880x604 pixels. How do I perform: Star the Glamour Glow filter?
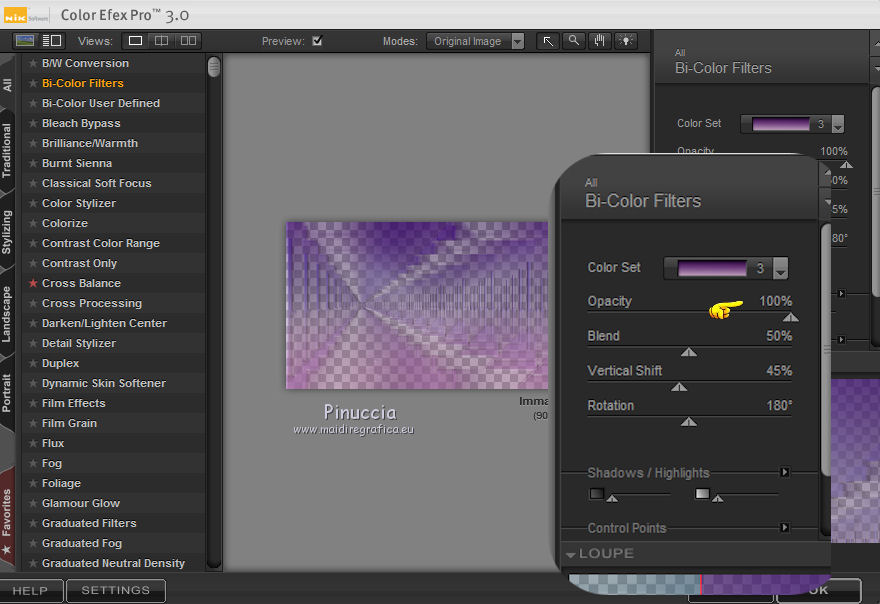pos(33,503)
